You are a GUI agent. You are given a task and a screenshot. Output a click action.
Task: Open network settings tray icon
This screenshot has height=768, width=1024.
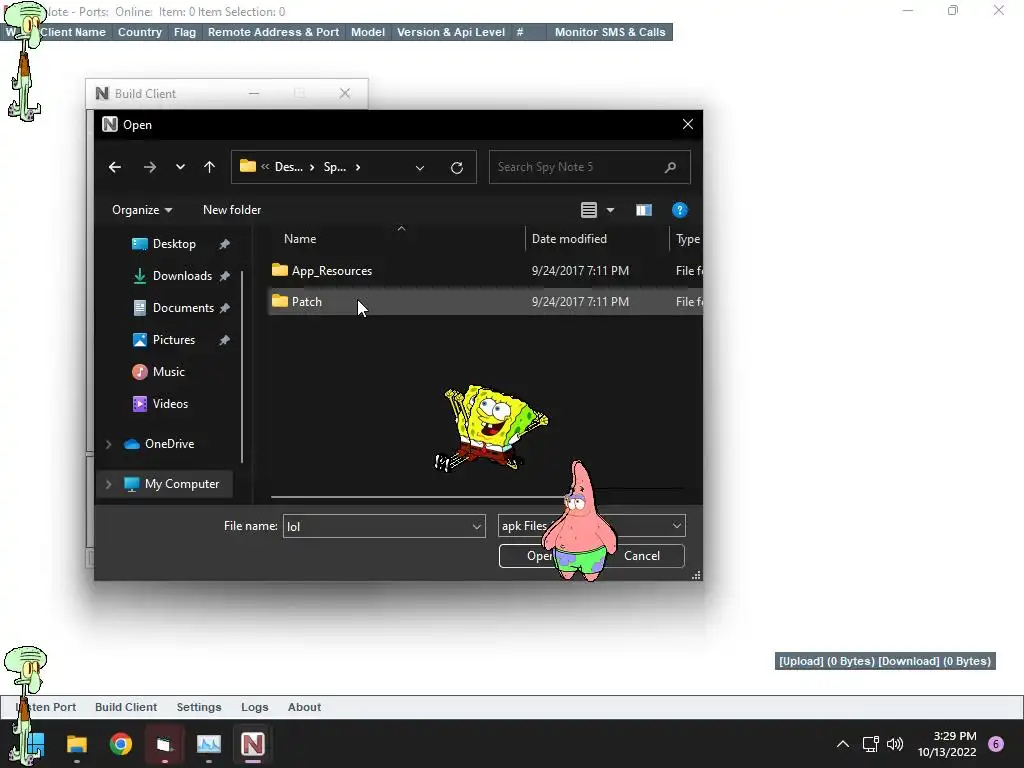point(870,744)
